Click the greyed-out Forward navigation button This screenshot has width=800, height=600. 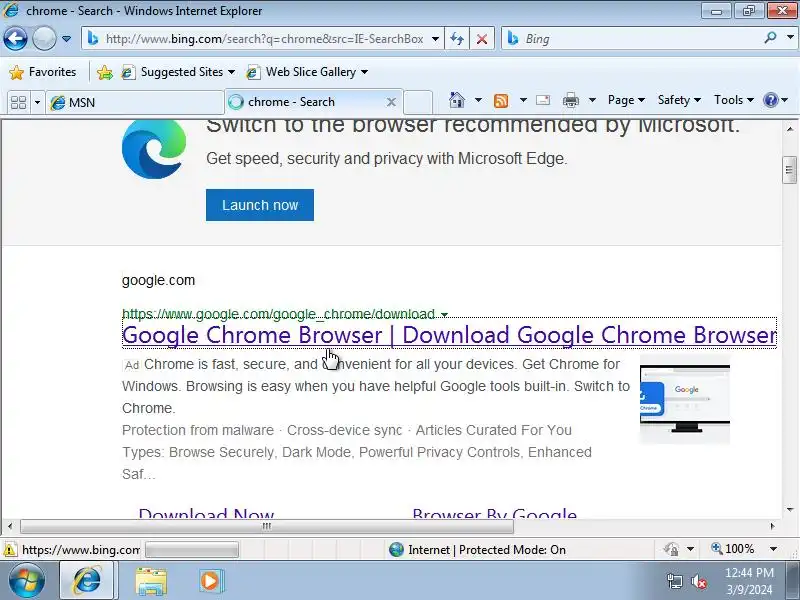click(44, 38)
